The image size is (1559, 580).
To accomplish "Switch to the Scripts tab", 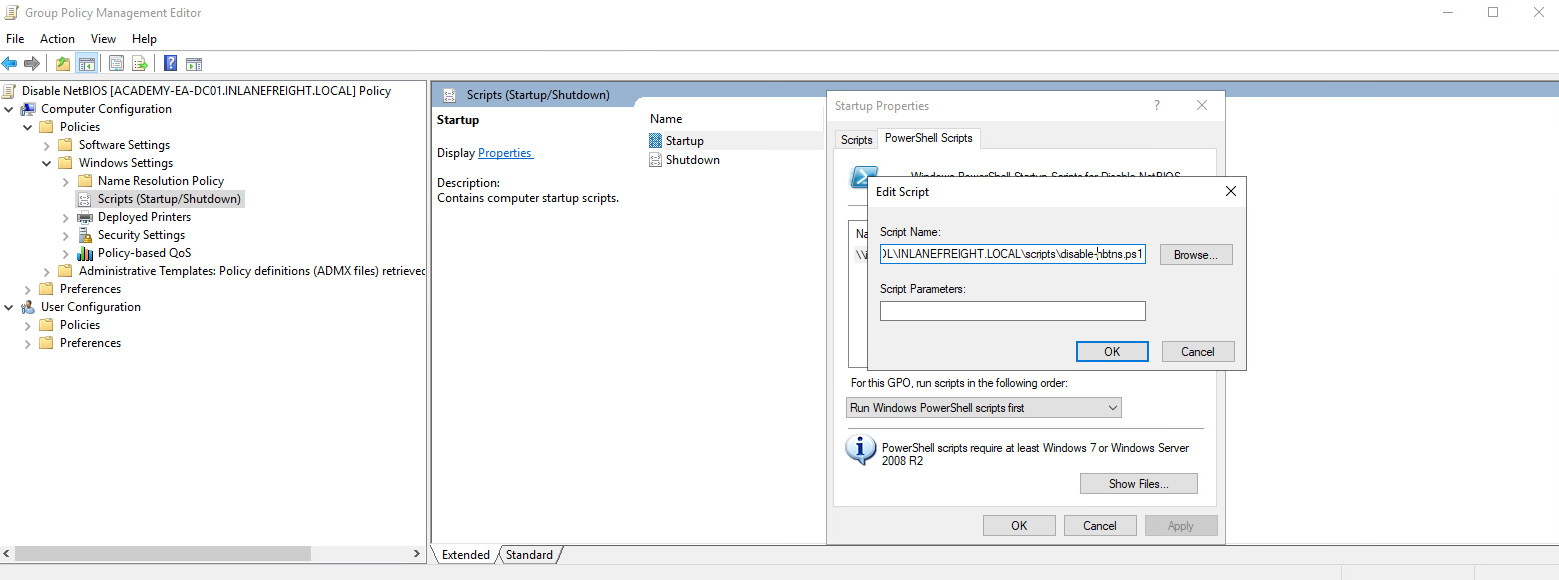I will pyautogui.click(x=856, y=139).
